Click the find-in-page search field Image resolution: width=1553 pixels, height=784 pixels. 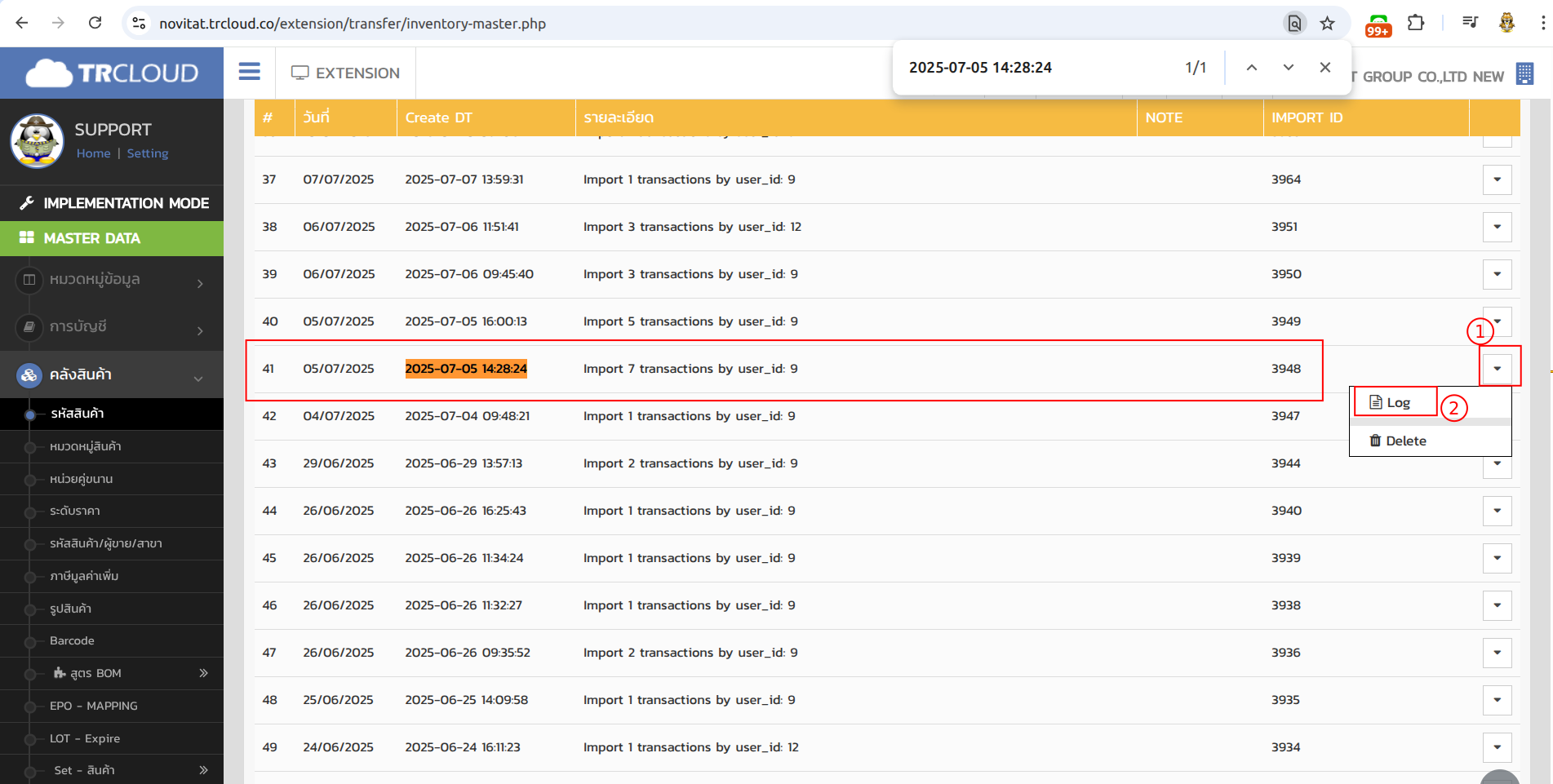[x=1036, y=68]
